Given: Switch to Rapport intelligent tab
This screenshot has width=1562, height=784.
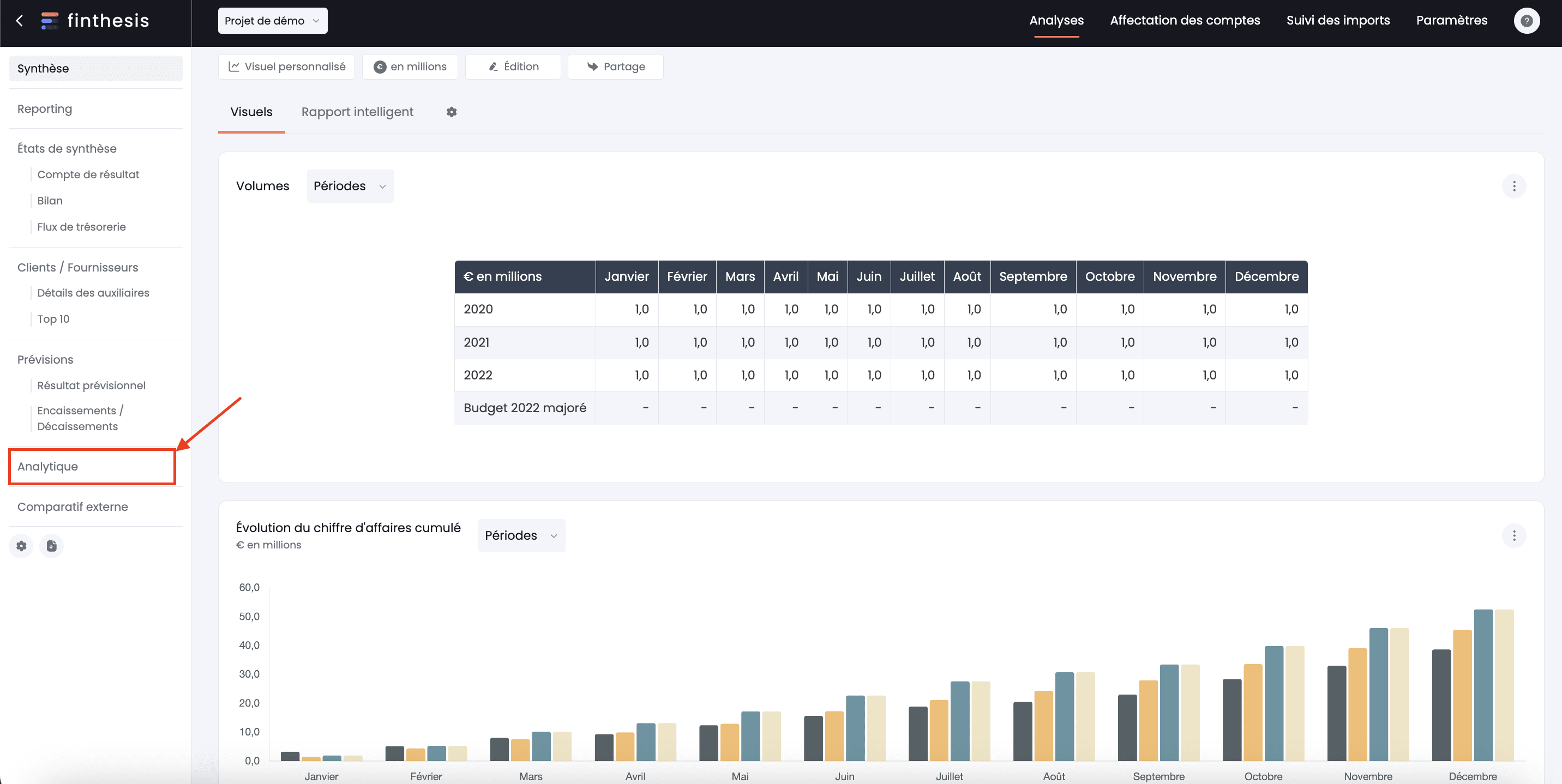Looking at the screenshot, I should 357,112.
